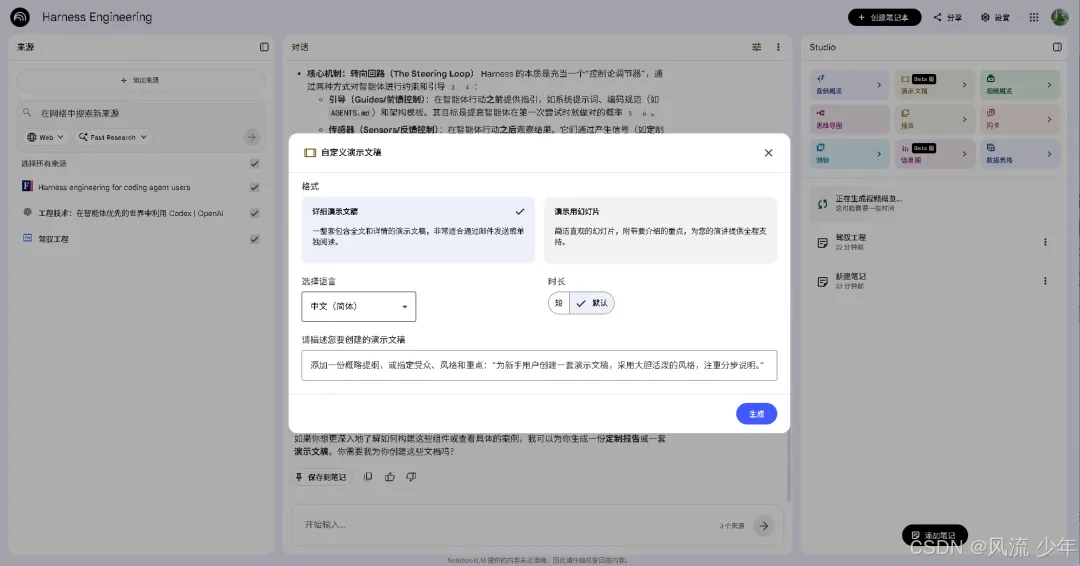The height and width of the screenshot is (566, 1080).
Task: Choose the 默认 duration option
Action: 592,303
